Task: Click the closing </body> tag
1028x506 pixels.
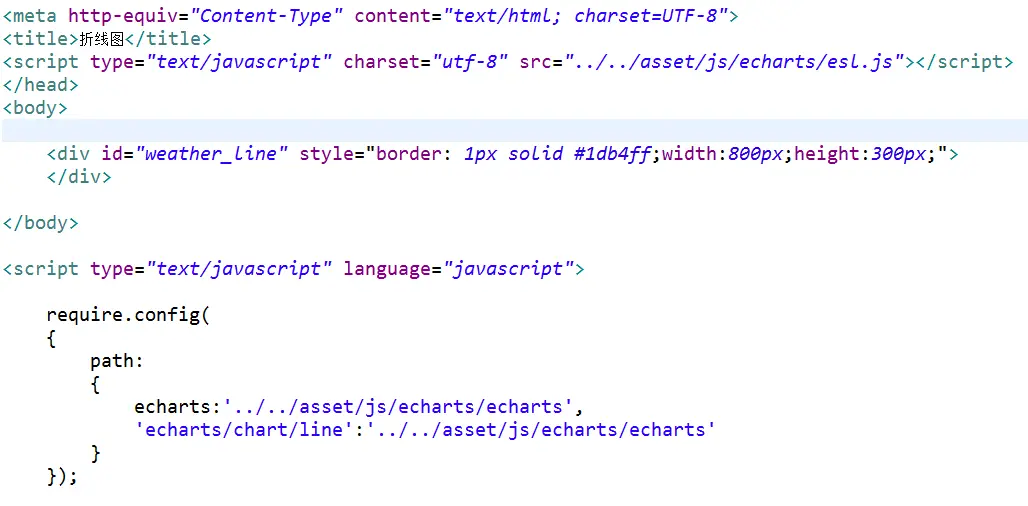Action: [x=41, y=223]
